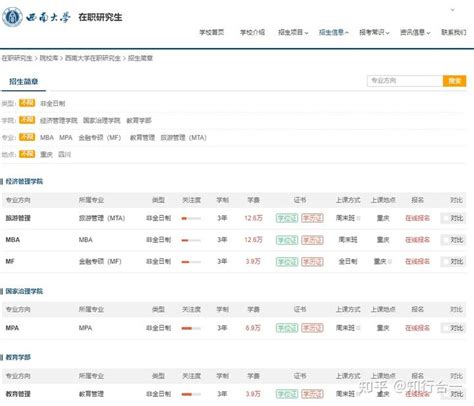Screen dimensions: 474x406
Task: Click 关注度 bar in MBA row
Action: coord(191,240)
